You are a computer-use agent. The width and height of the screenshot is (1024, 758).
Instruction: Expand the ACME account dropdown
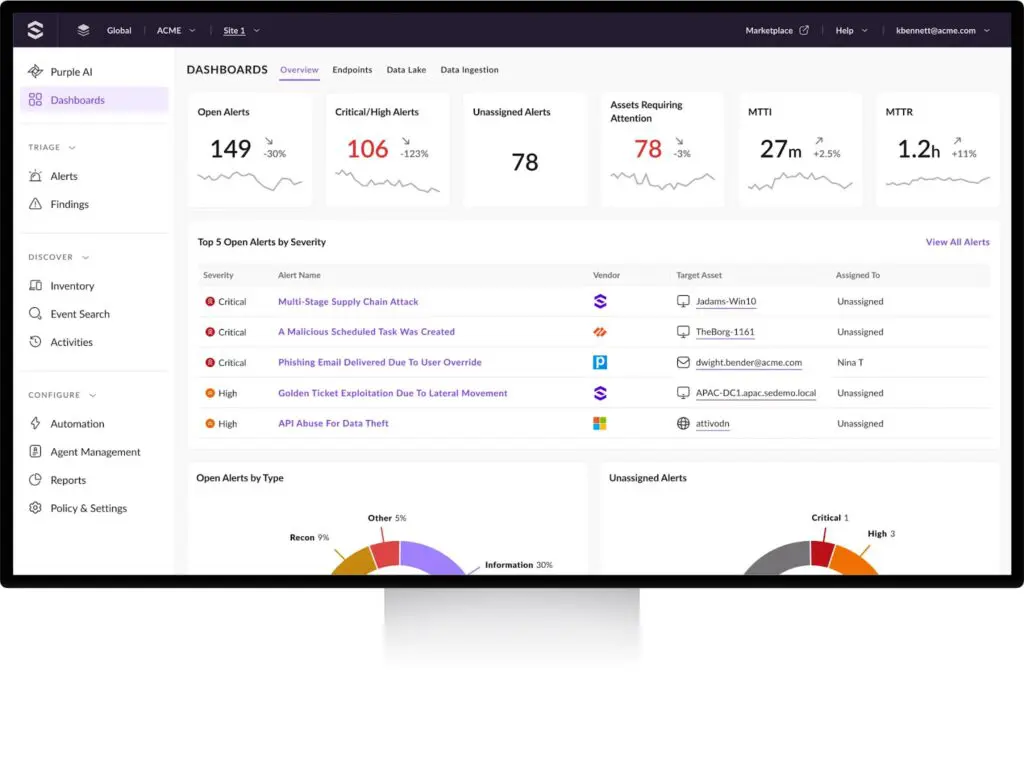tap(175, 30)
